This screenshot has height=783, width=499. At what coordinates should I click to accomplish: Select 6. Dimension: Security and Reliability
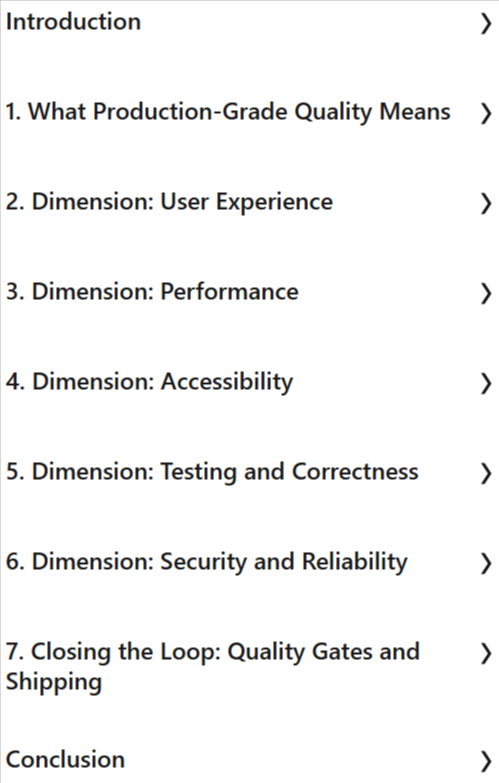(x=207, y=562)
